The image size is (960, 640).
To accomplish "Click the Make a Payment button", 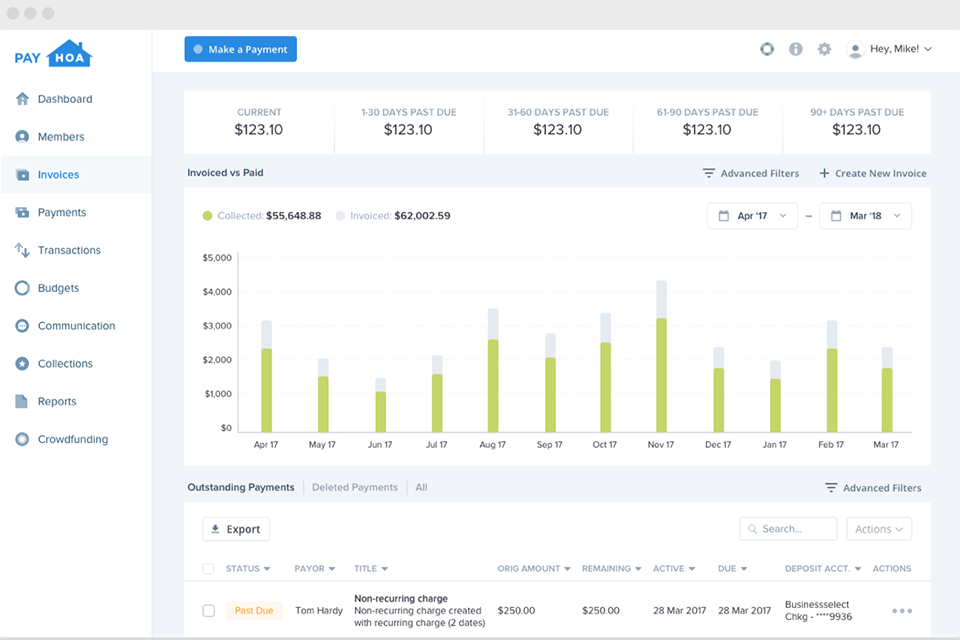I will click(x=240, y=48).
